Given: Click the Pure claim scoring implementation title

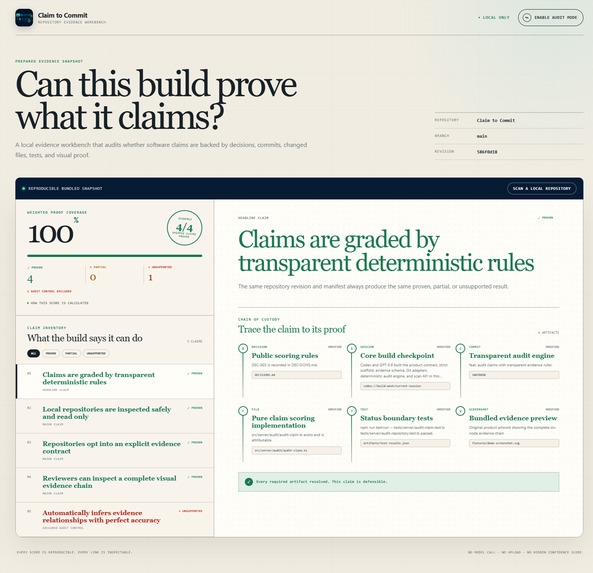Looking at the screenshot, I should click(x=283, y=422).
